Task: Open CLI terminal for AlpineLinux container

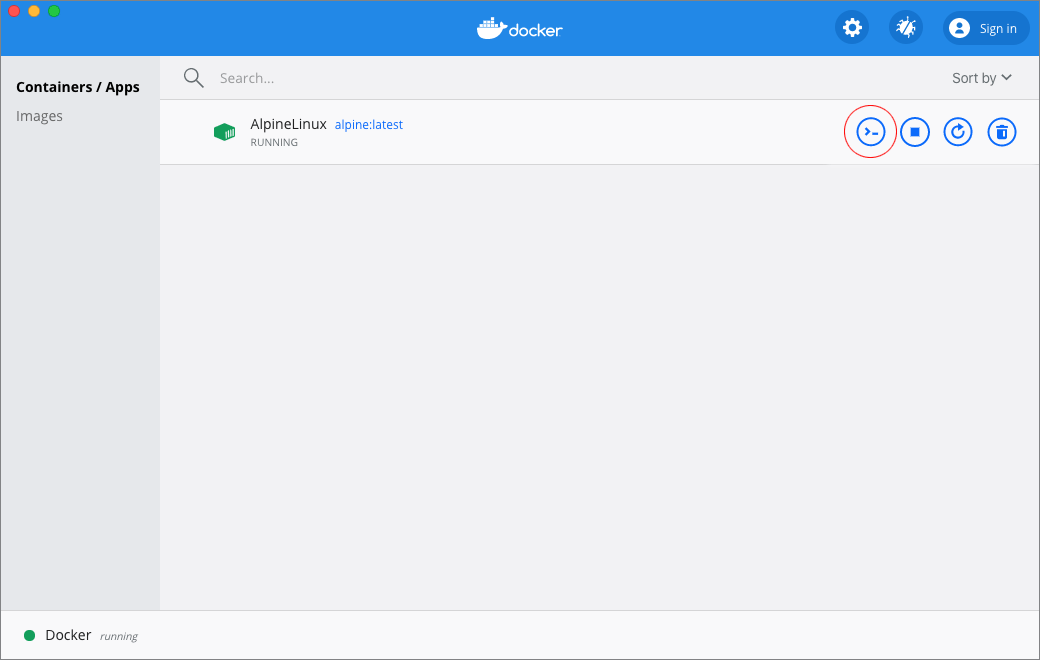Action: pos(870,132)
